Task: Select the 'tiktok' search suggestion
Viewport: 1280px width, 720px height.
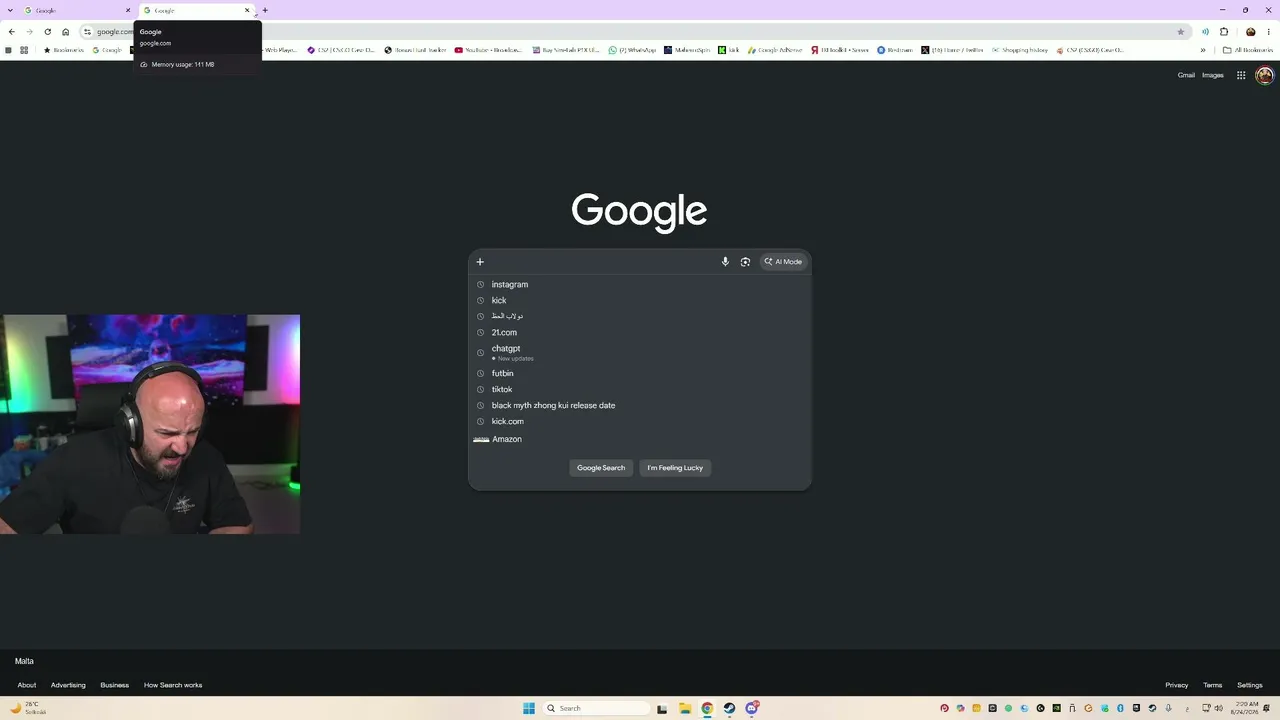Action: (640, 389)
